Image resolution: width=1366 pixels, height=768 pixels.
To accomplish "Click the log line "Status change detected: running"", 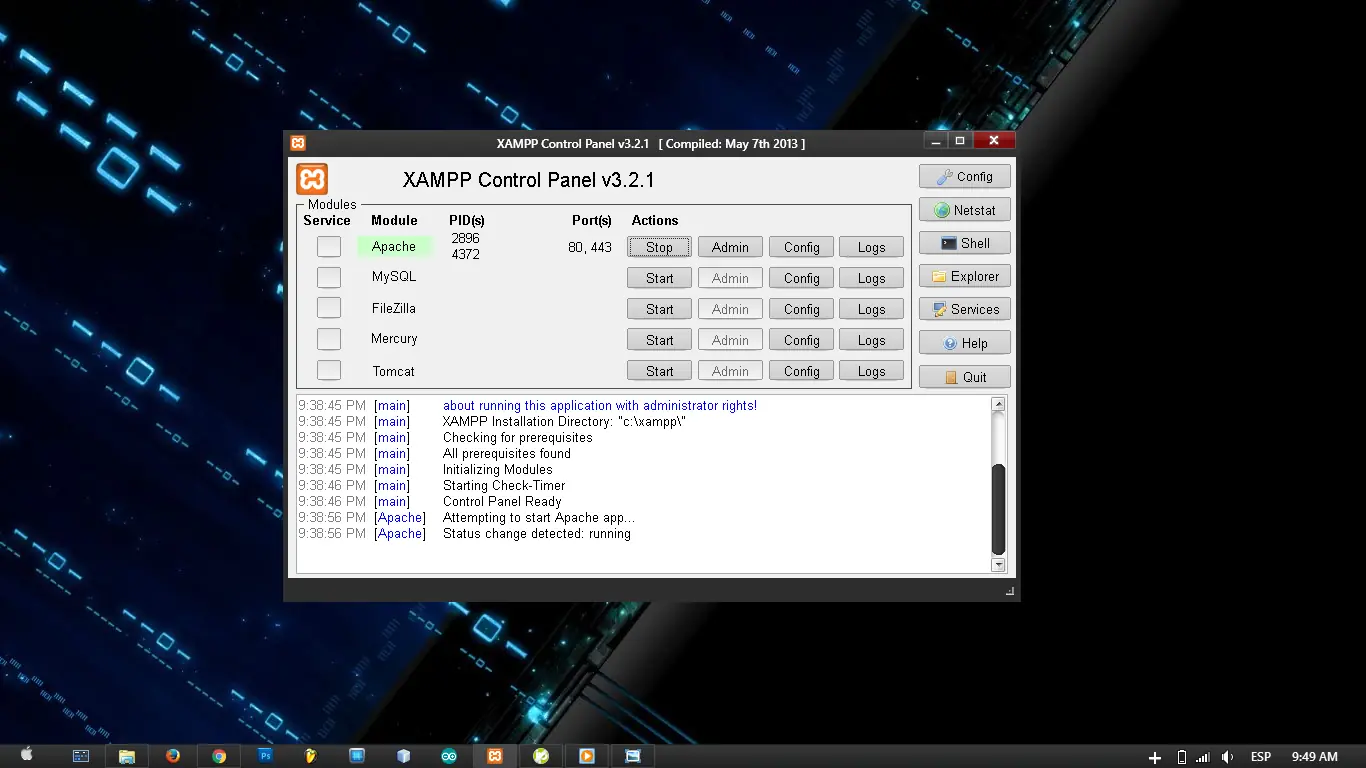I will tap(537, 533).
